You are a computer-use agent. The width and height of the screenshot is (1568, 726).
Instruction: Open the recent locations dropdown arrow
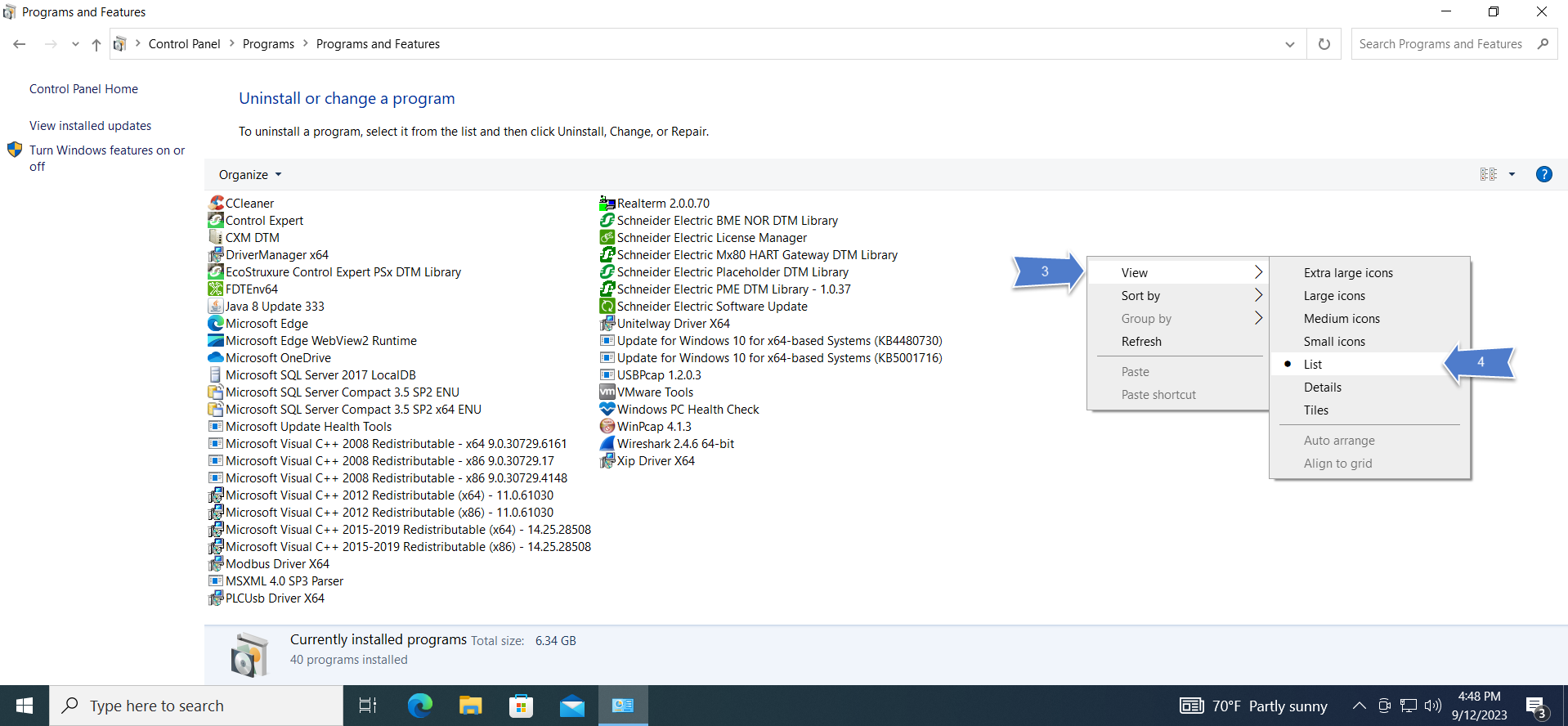75,44
